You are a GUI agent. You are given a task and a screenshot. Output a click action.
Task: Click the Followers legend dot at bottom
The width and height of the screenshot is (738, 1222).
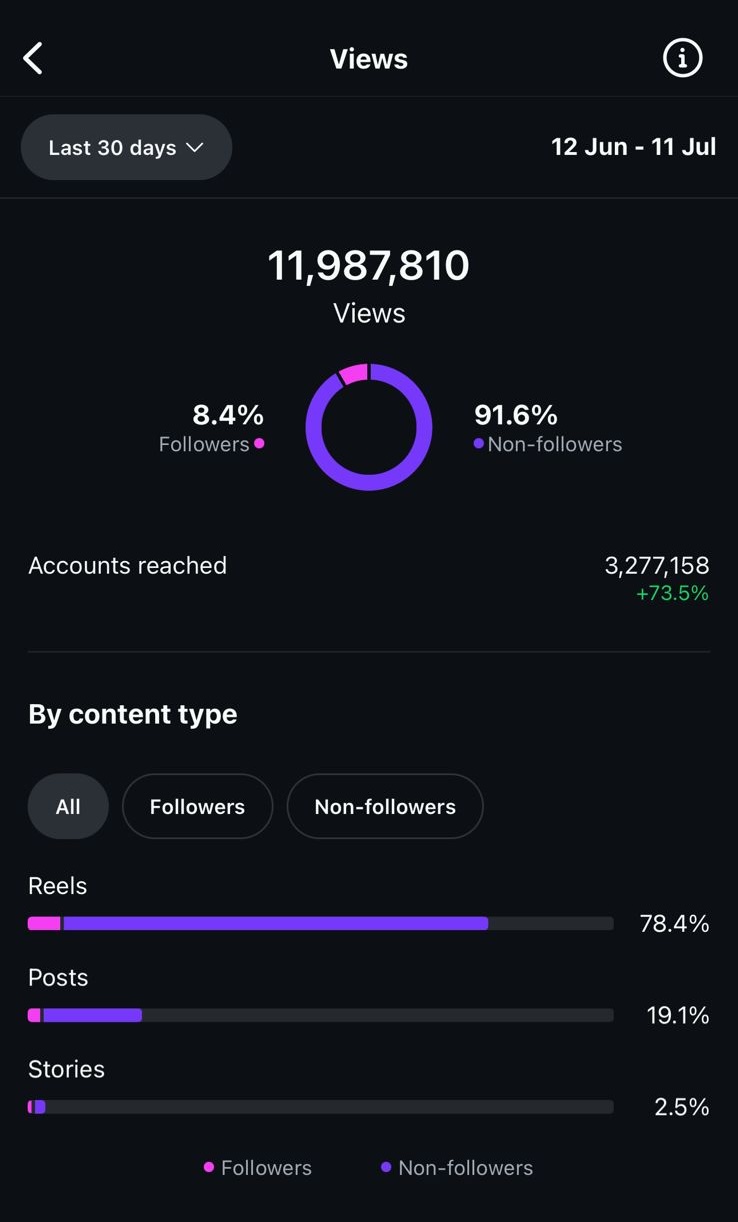[x=209, y=1167]
